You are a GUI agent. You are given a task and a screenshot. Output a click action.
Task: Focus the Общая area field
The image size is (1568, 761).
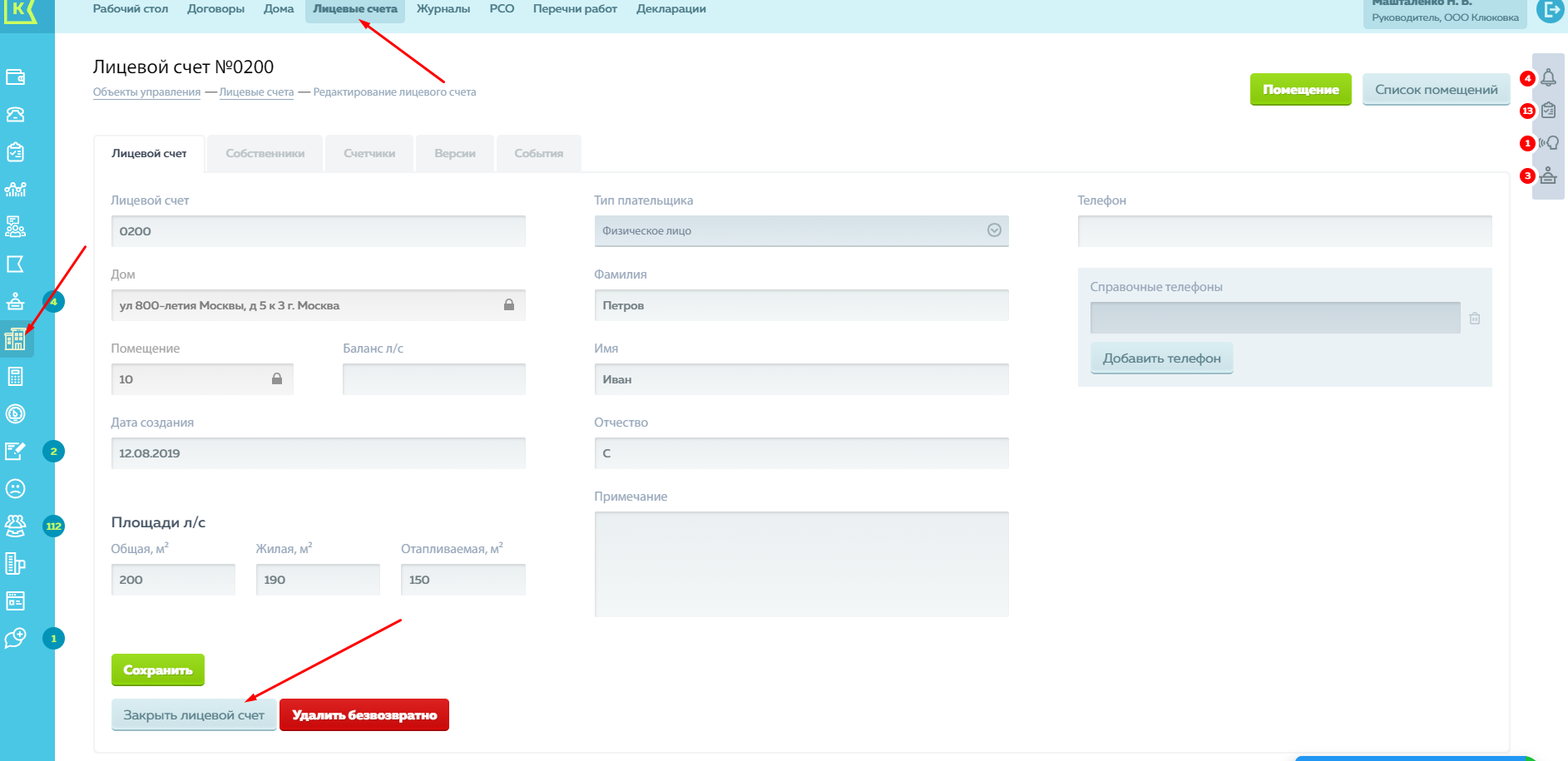click(173, 580)
